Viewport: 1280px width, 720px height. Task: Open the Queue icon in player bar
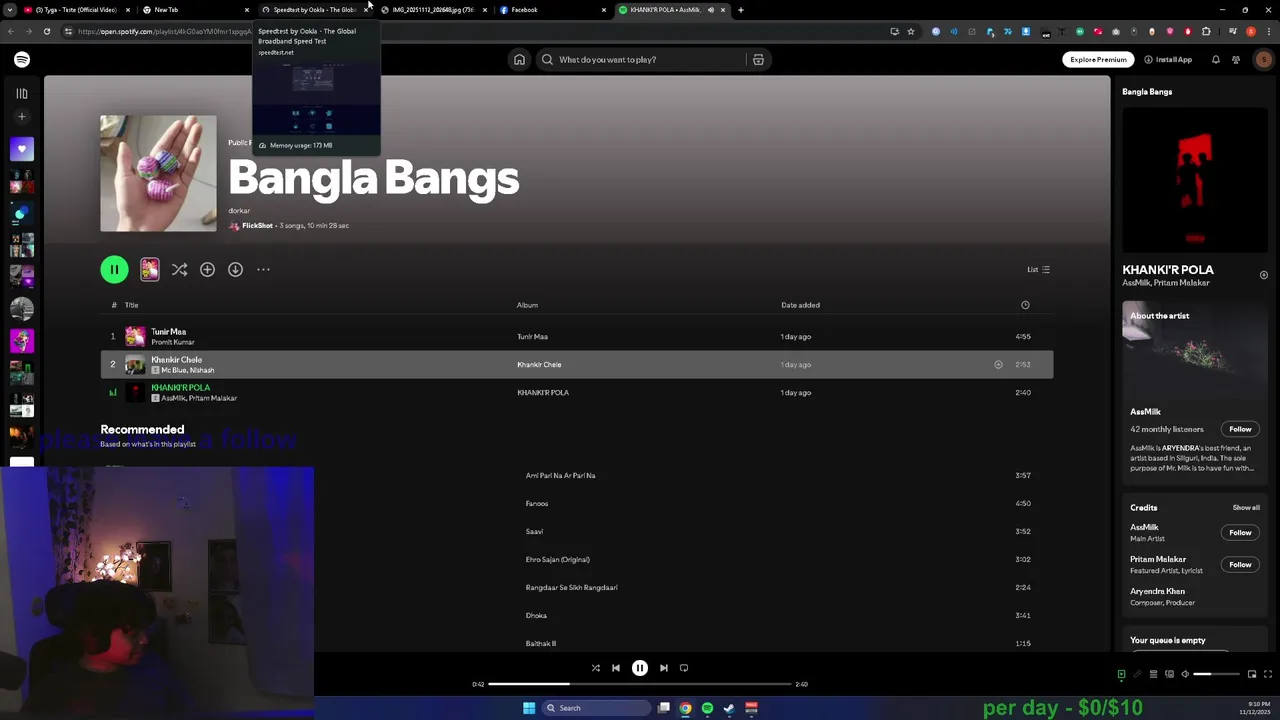tap(1153, 674)
